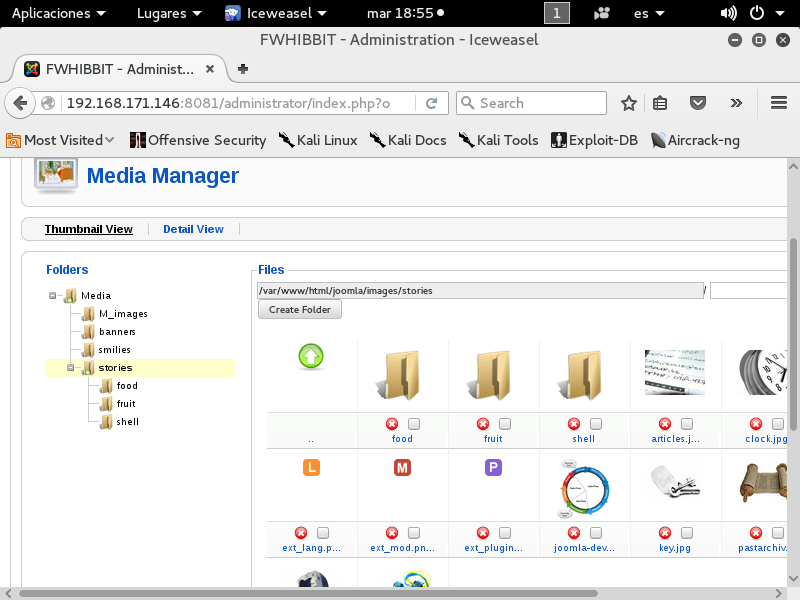Click the browser Search input field
Image resolution: width=800 pixels, height=600 pixels.
coord(531,103)
